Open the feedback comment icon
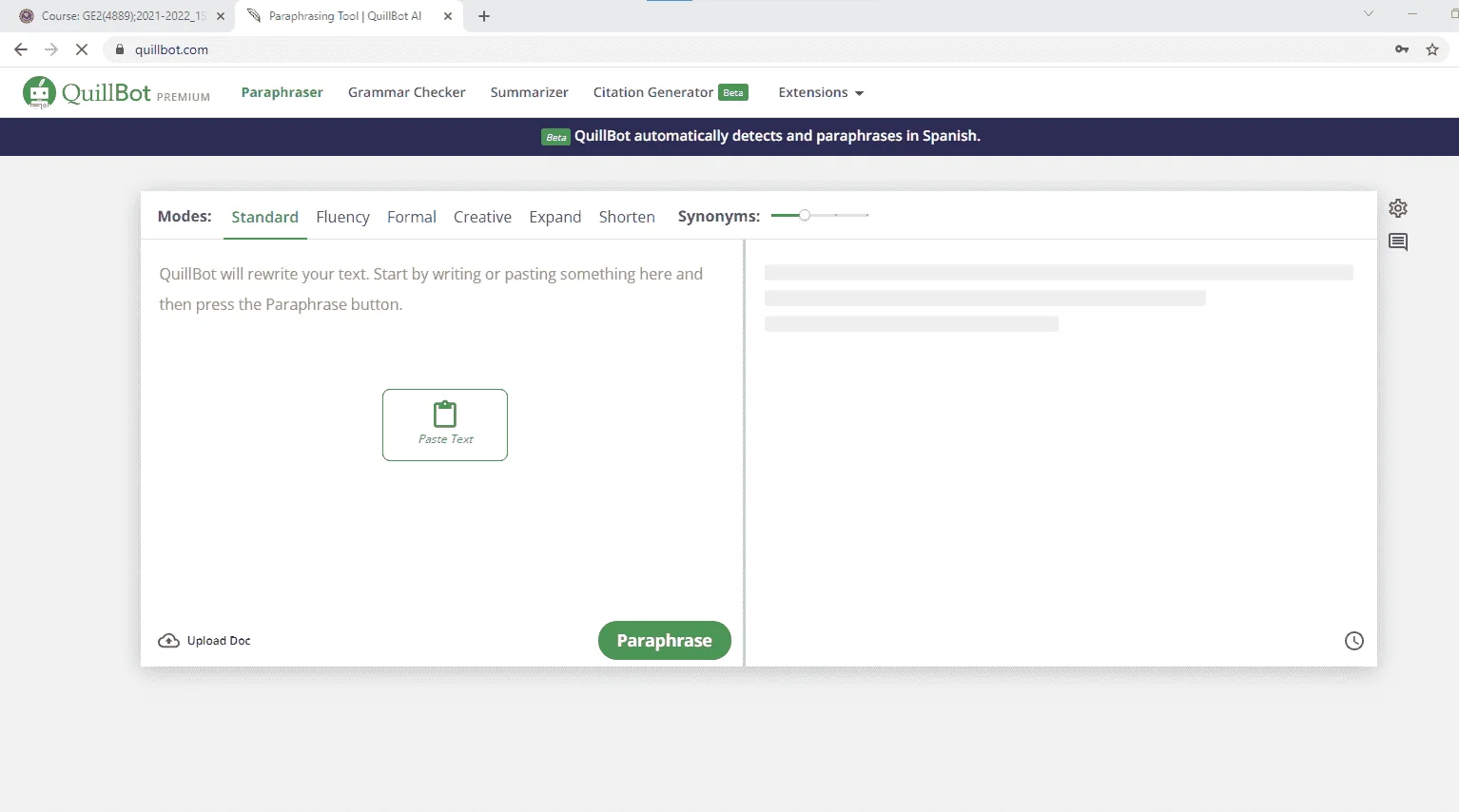Viewport: 1459px width, 812px height. [x=1398, y=242]
